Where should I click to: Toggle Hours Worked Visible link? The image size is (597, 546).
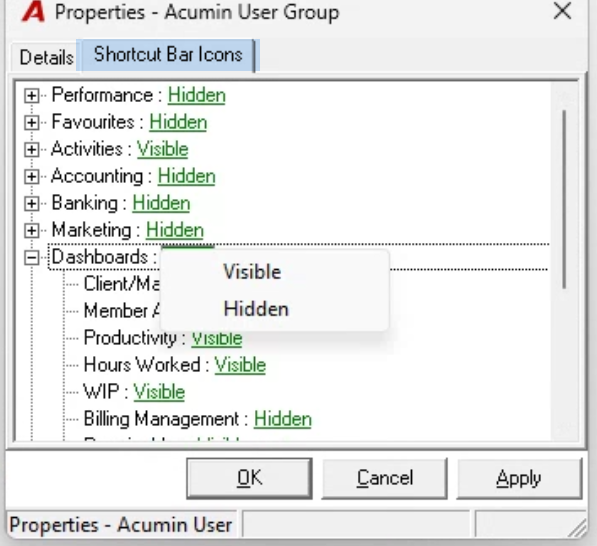(x=240, y=365)
